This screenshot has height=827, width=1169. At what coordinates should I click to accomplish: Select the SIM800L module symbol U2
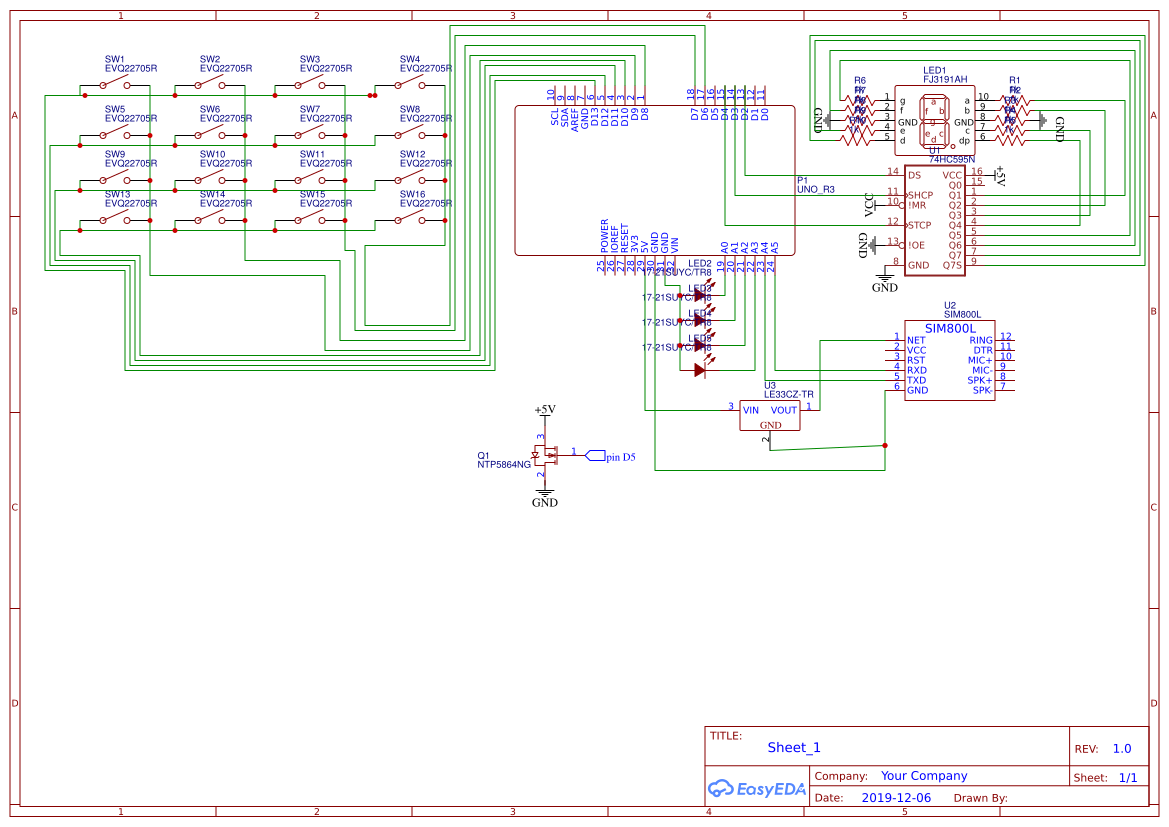(950, 360)
